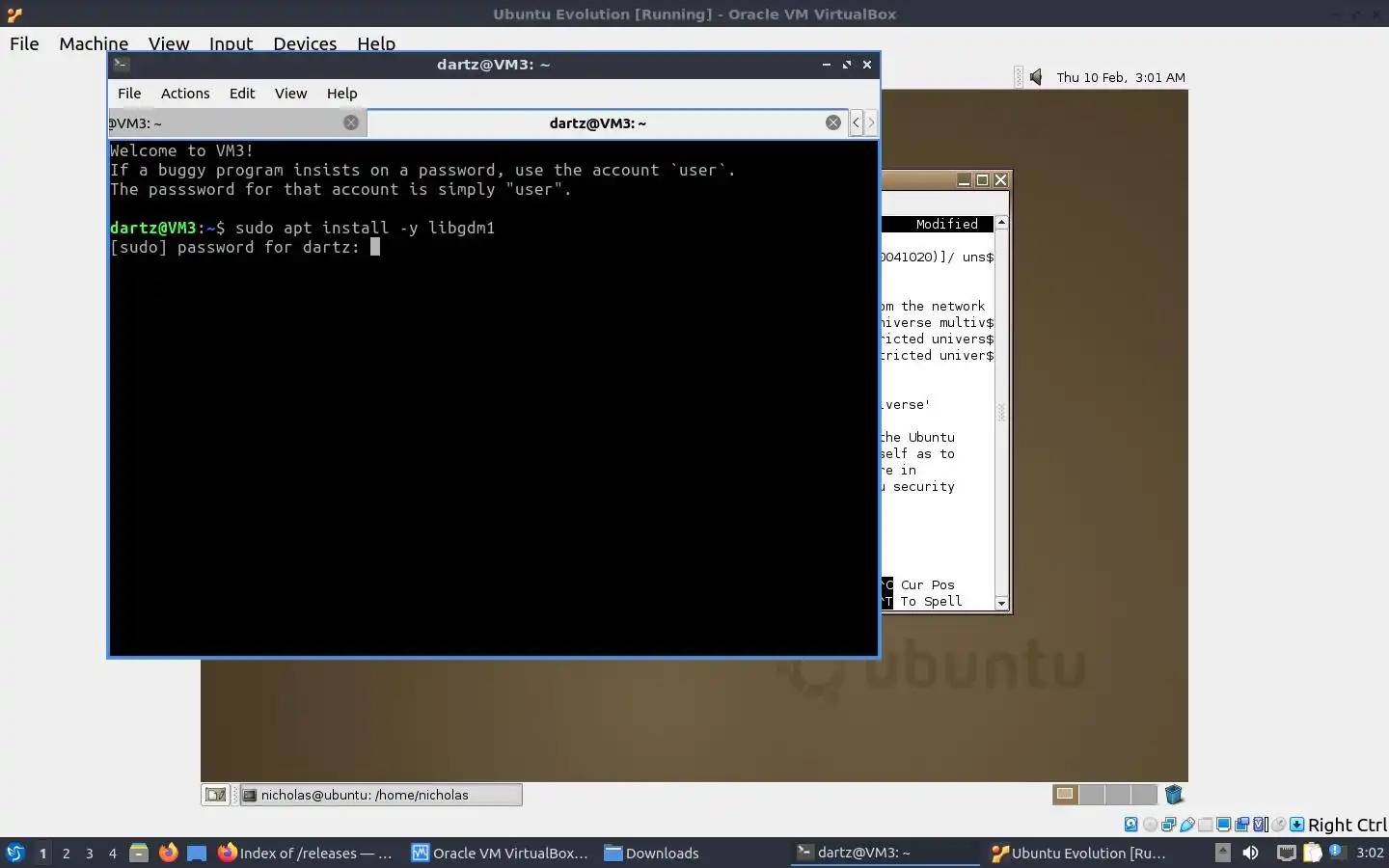Select Ubuntu Evolution [Running] taskbar entry

point(1079,853)
